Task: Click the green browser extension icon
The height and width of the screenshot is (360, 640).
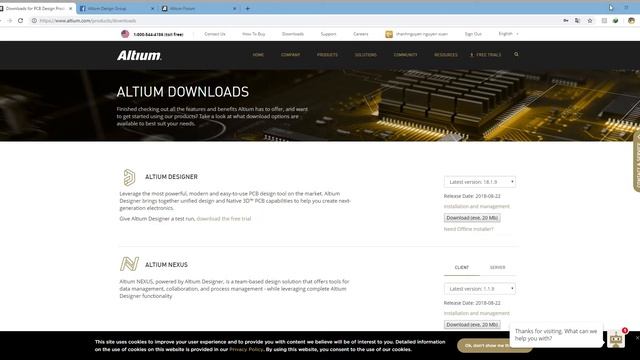Action: 616,20
